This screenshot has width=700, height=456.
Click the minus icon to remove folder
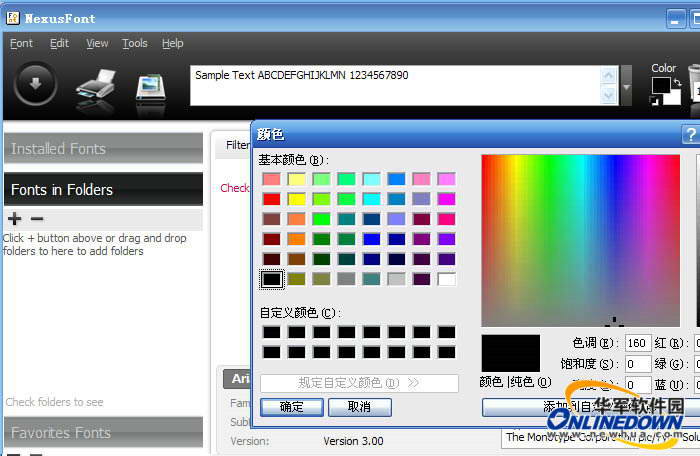(x=37, y=218)
